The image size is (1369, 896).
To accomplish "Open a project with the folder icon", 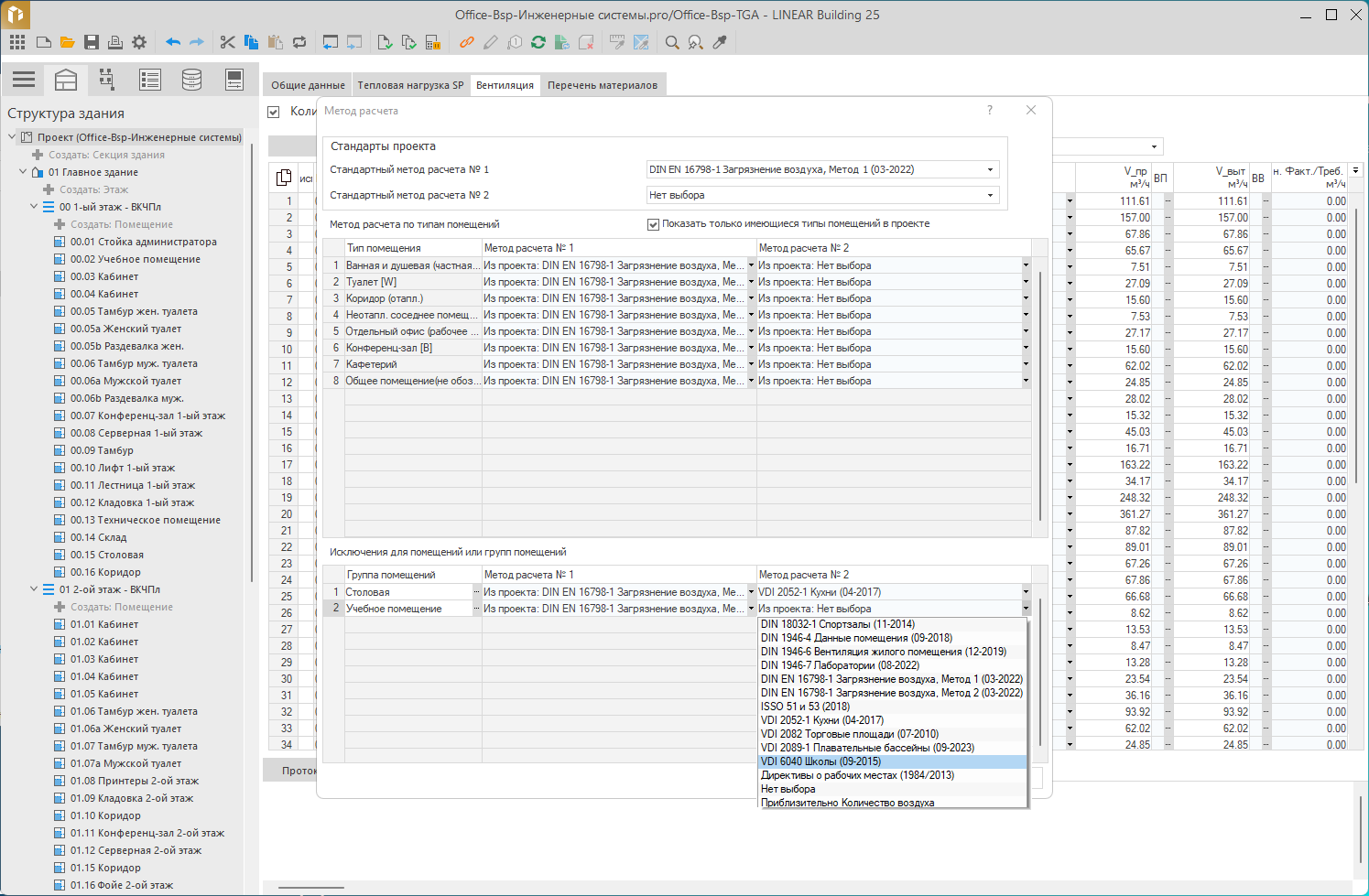I will (x=67, y=42).
